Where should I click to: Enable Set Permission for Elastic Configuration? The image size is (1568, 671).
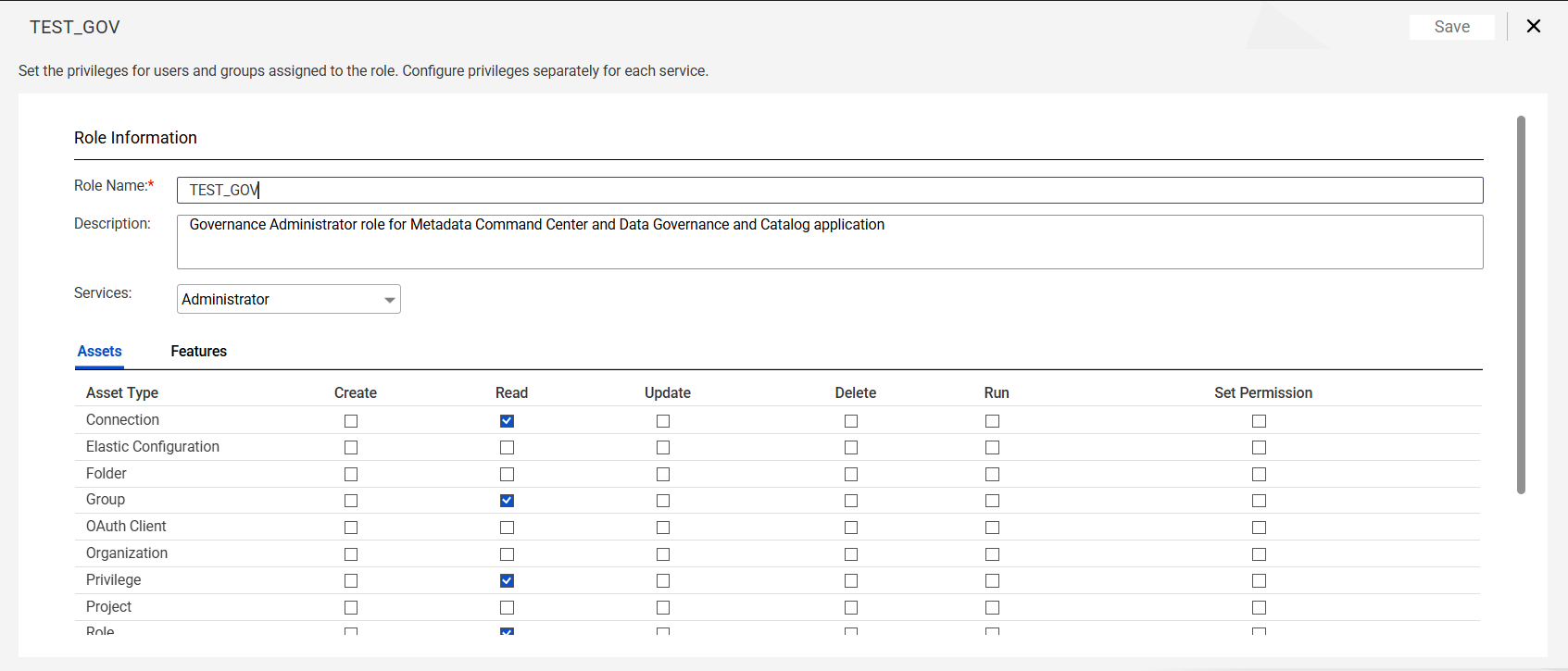coord(1260,447)
